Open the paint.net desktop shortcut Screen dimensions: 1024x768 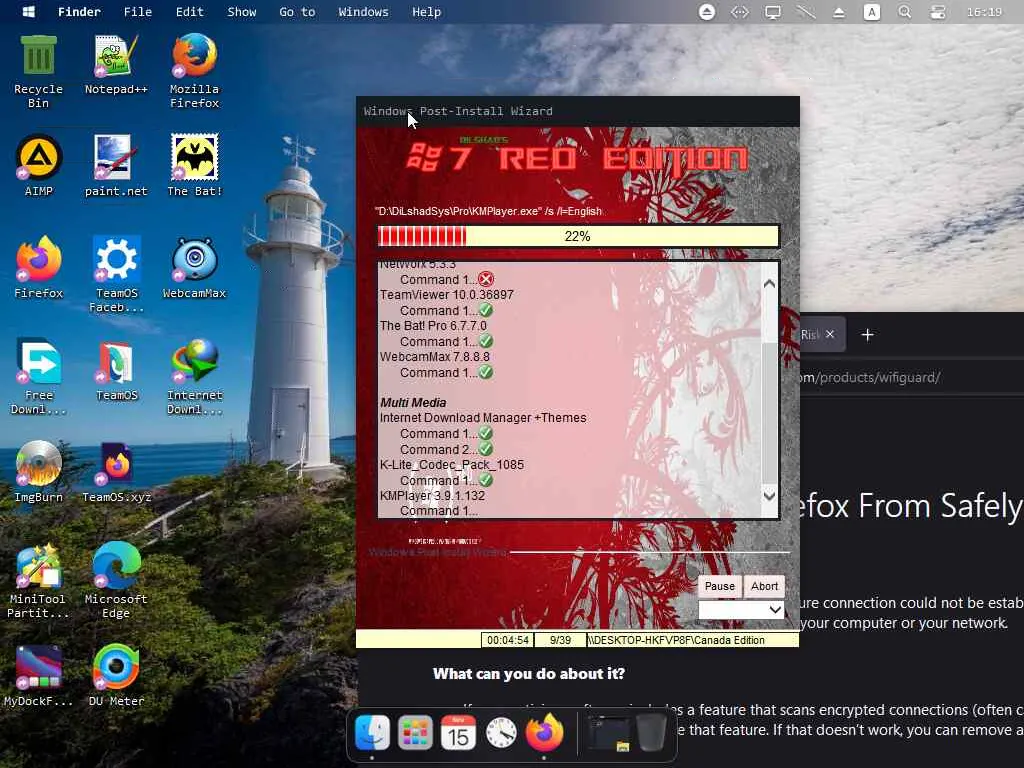pyautogui.click(x=116, y=165)
